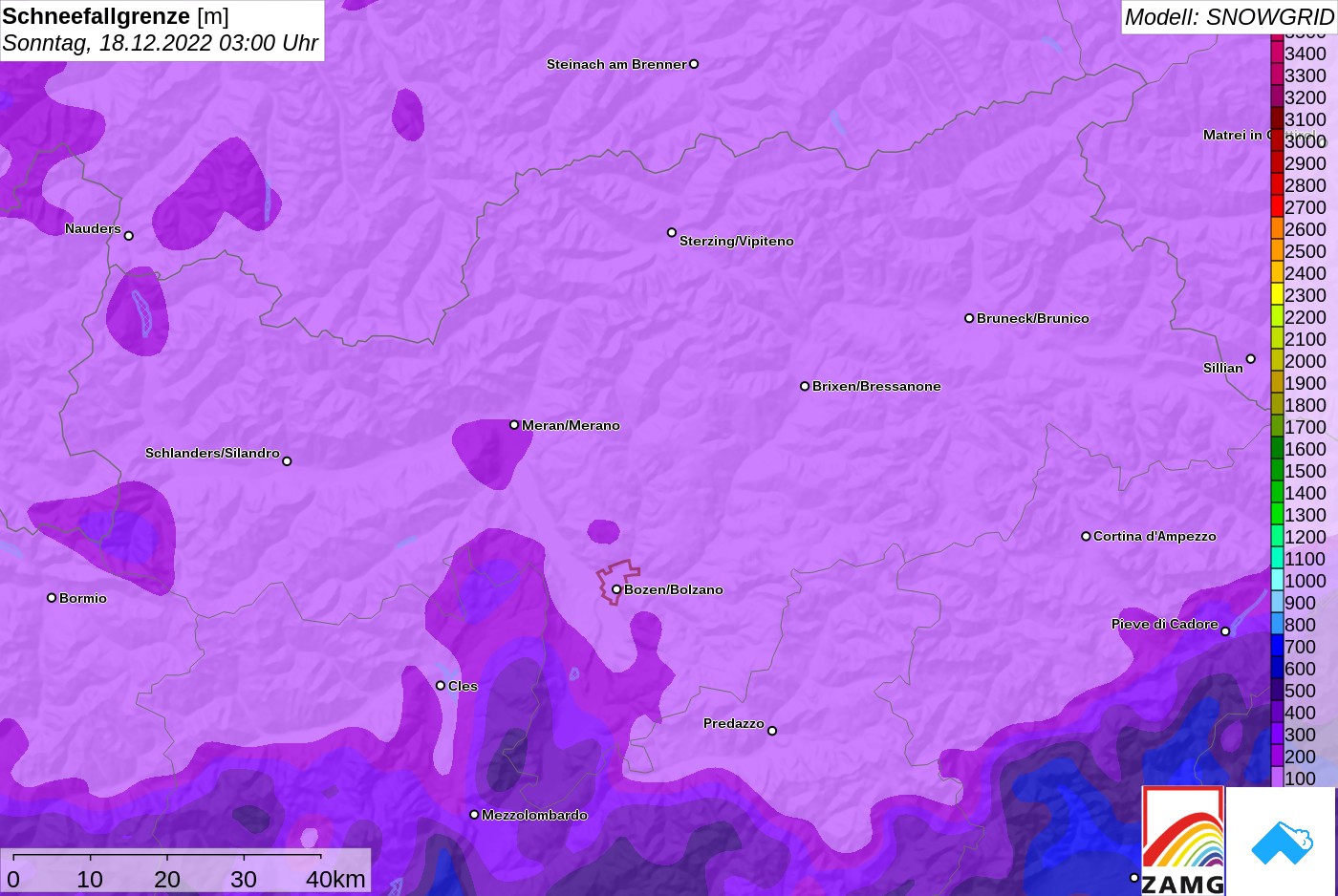Click the Sterzing/Vipiteno marker dot
This screenshot has width=1338, height=896.
(x=672, y=232)
